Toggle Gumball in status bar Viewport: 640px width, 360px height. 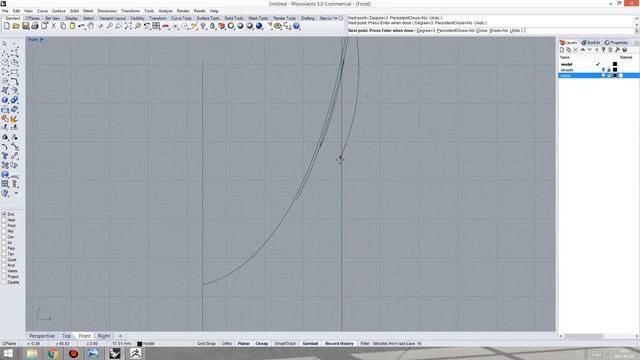tap(310, 344)
